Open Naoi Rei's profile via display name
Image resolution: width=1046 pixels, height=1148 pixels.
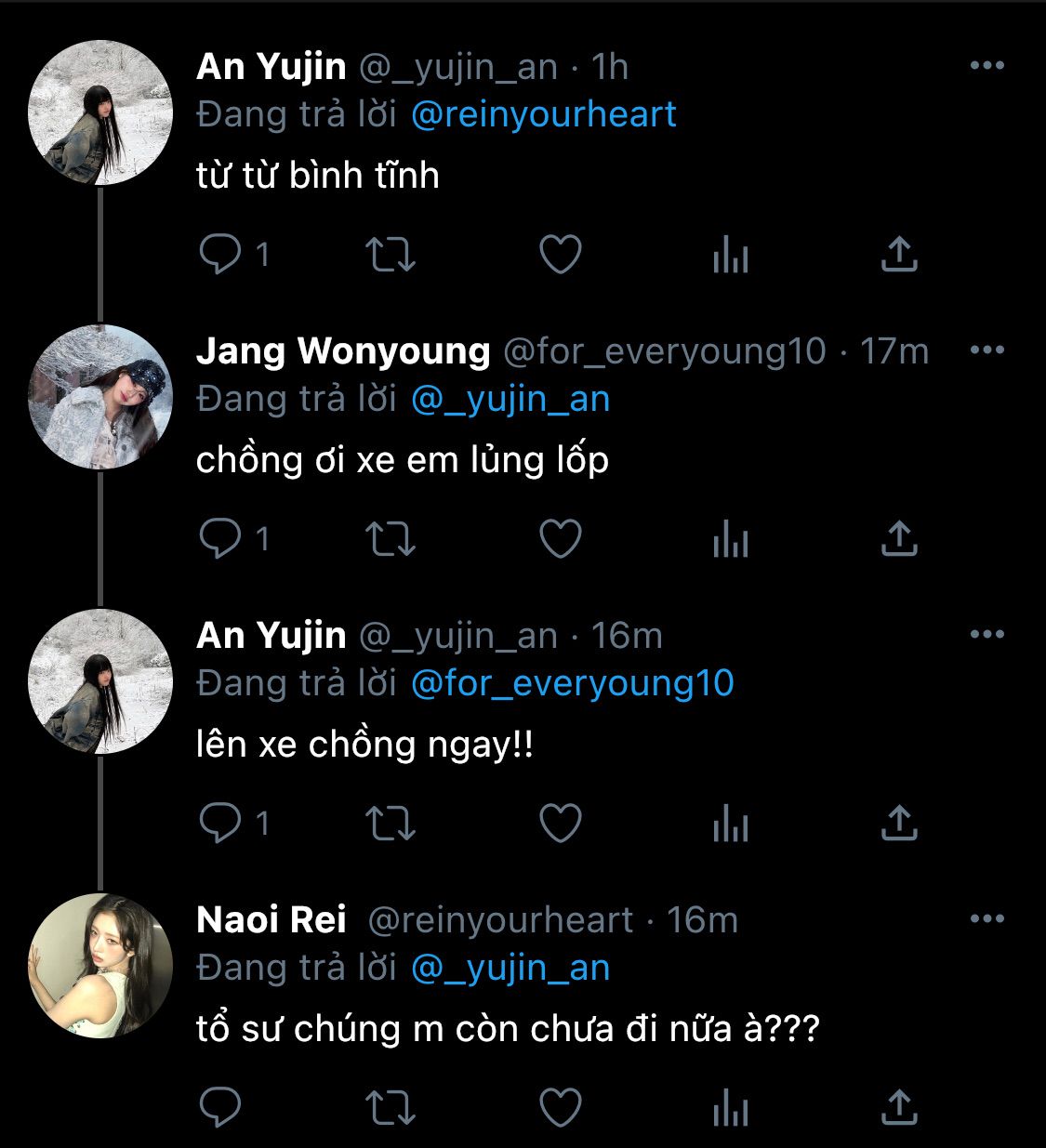271,920
